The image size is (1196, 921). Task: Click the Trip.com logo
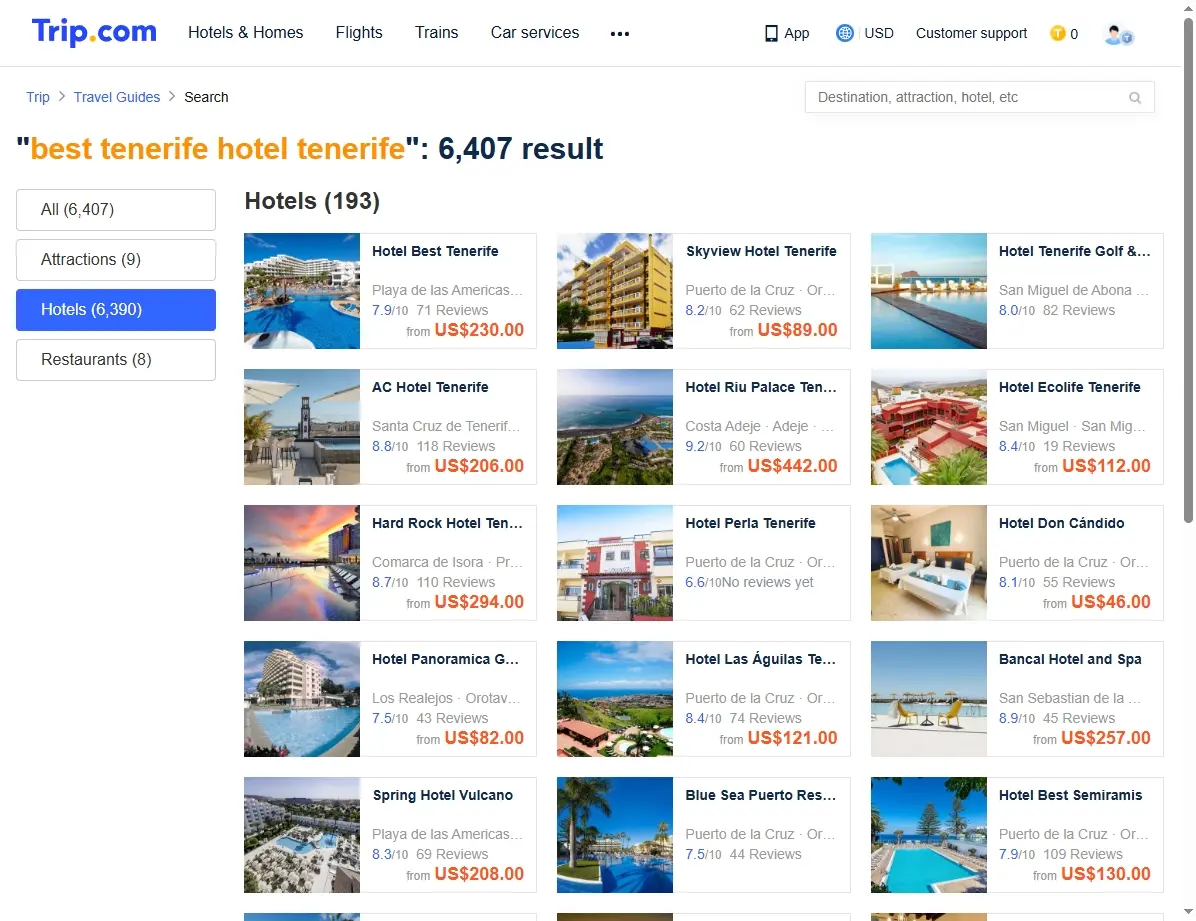pyautogui.click(x=94, y=32)
